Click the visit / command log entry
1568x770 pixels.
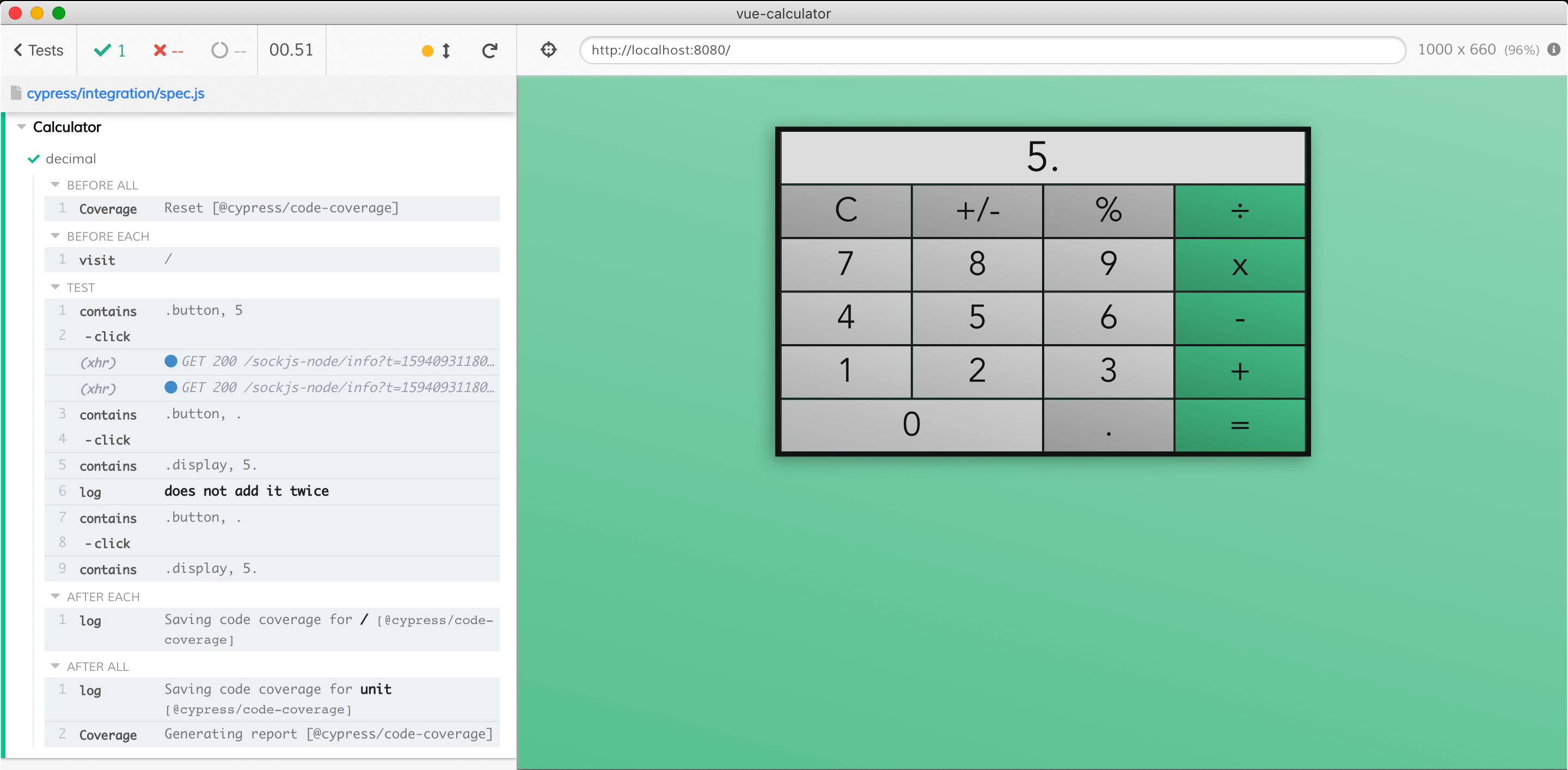[272, 260]
